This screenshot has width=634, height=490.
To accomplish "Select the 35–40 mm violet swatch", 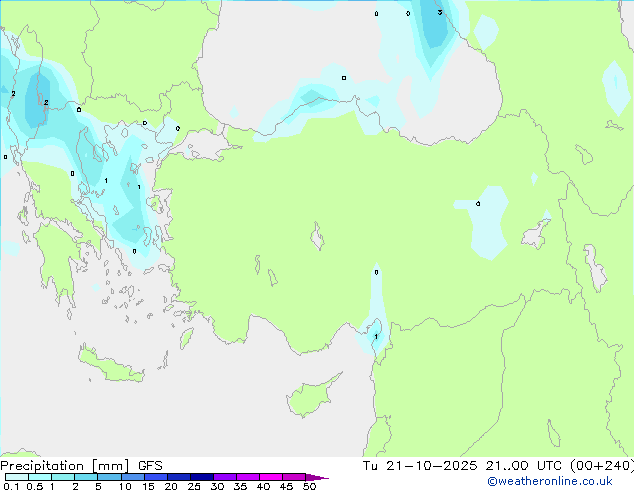I will tap(247, 477).
